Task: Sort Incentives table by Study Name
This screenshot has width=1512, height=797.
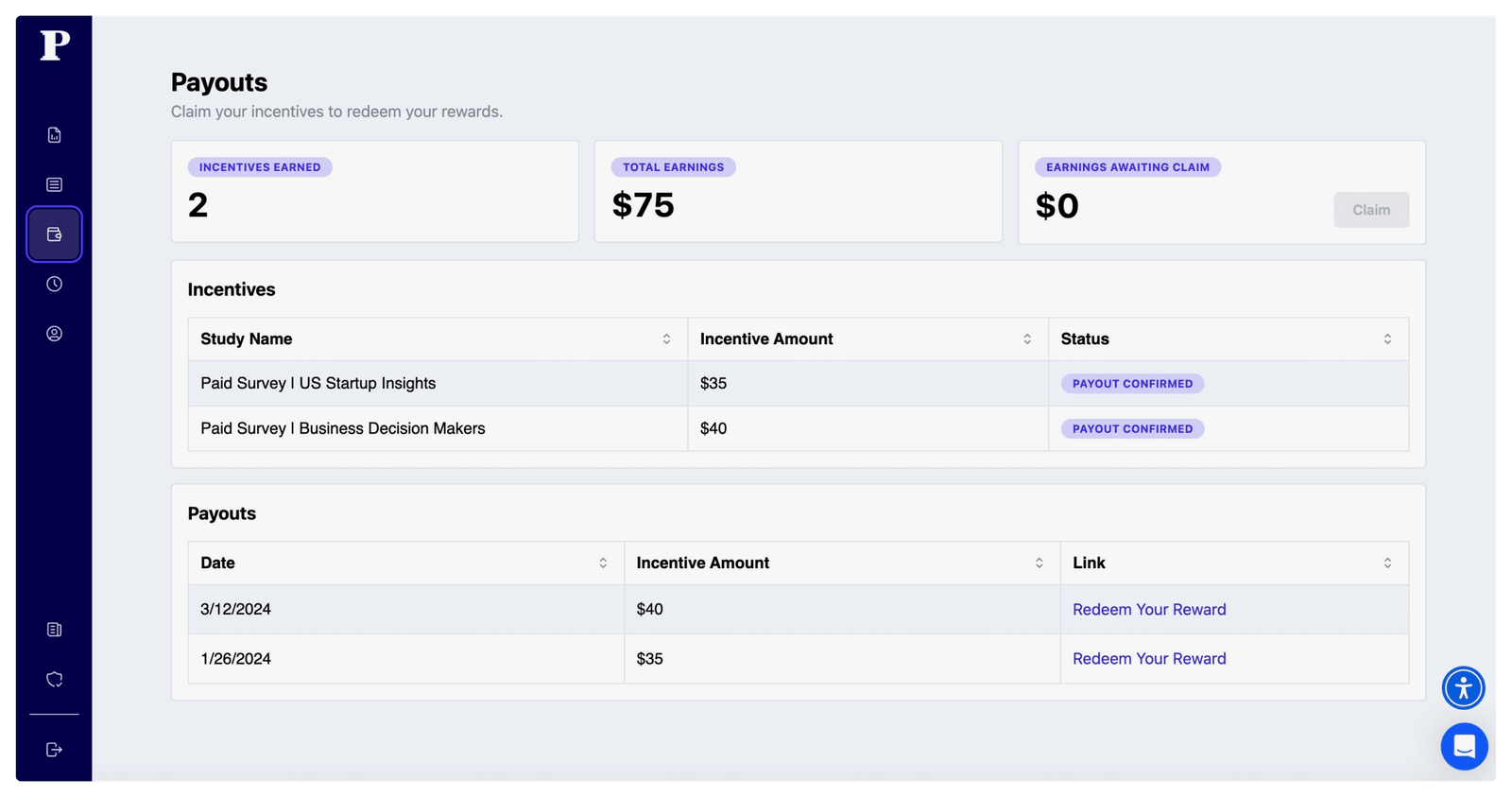Action: (x=666, y=339)
